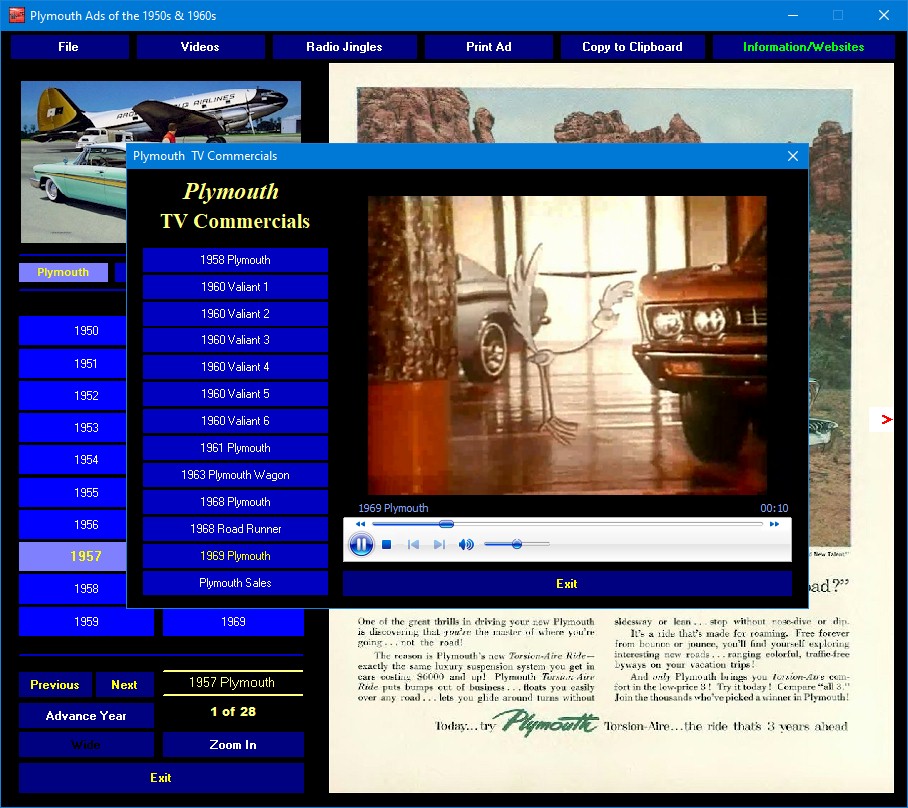
Task: Select year 1953
Action: (x=73, y=427)
